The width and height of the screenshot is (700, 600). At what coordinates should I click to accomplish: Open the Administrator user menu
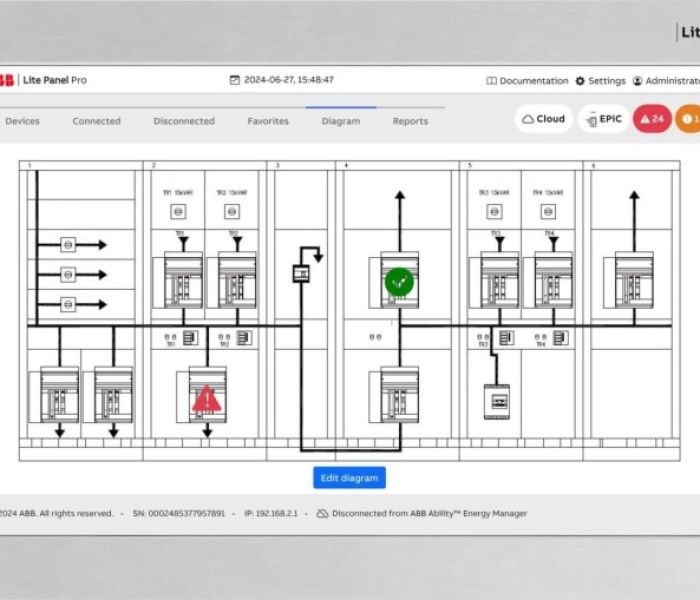click(666, 81)
